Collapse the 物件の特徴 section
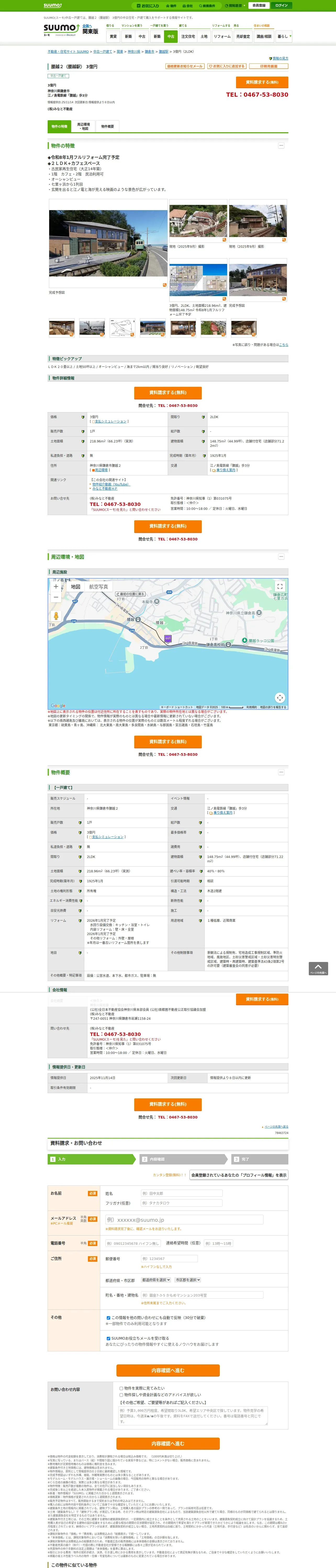The width and height of the screenshot is (336, 1568). pyautogui.click(x=281, y=146)
